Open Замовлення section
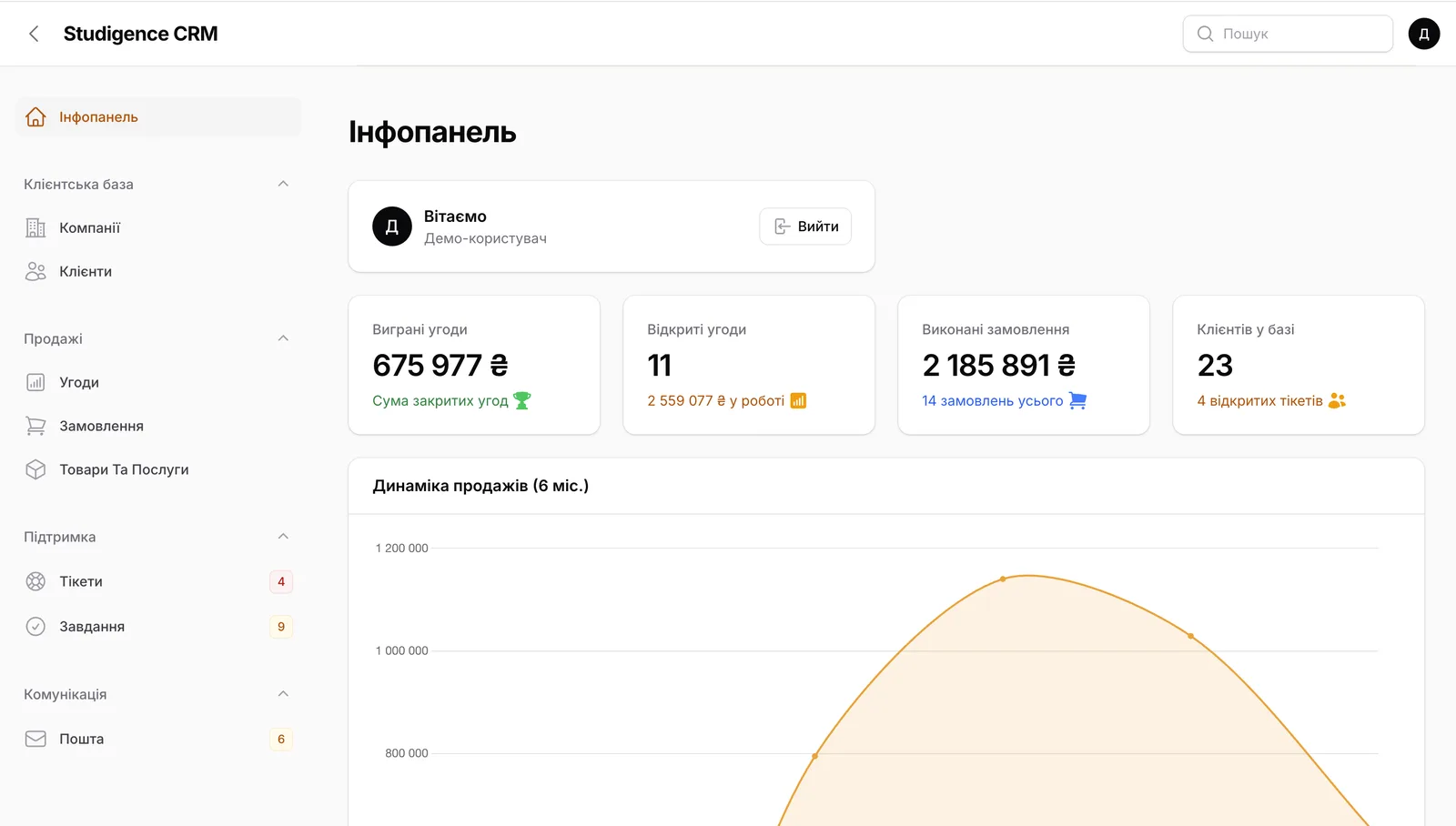1456x826 pixels. pyautogui.click(x=158, y=426)
